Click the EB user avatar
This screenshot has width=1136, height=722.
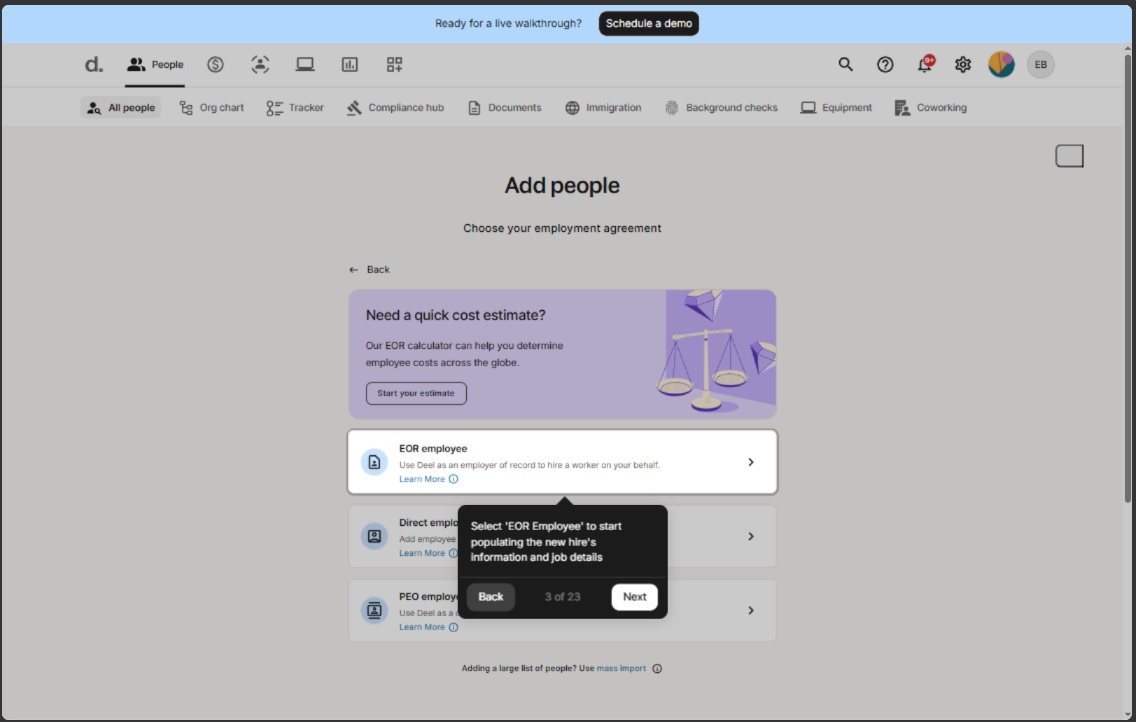1041,65
